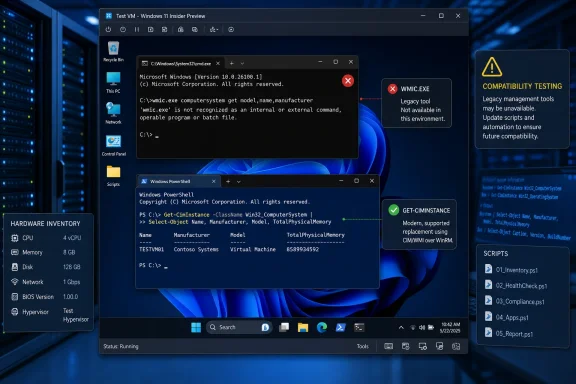Open Task View on the taskbar

[x=284, y=327]
